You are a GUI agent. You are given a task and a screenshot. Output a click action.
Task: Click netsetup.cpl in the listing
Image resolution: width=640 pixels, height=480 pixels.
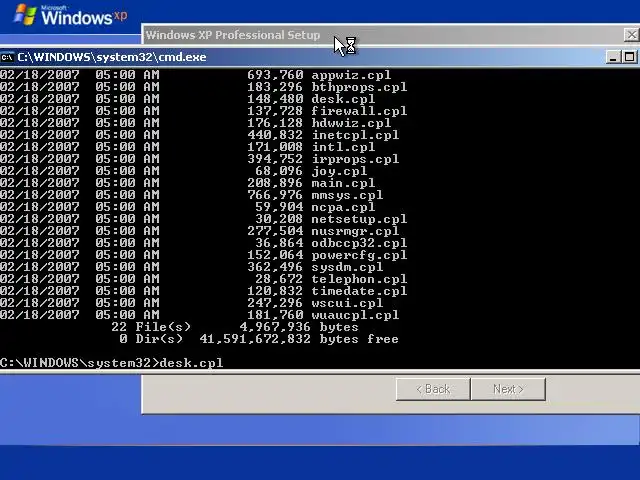click(x=359, y=219)
